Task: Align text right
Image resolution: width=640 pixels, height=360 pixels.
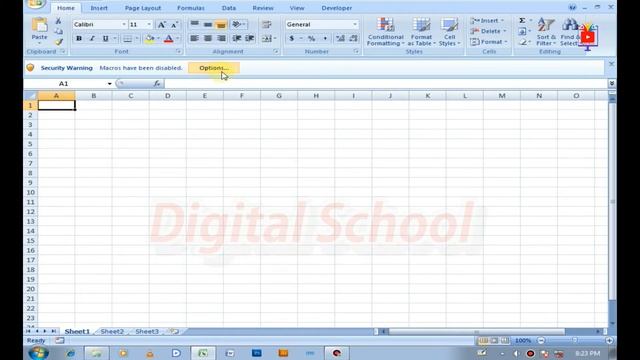Action: coord(221,38)
